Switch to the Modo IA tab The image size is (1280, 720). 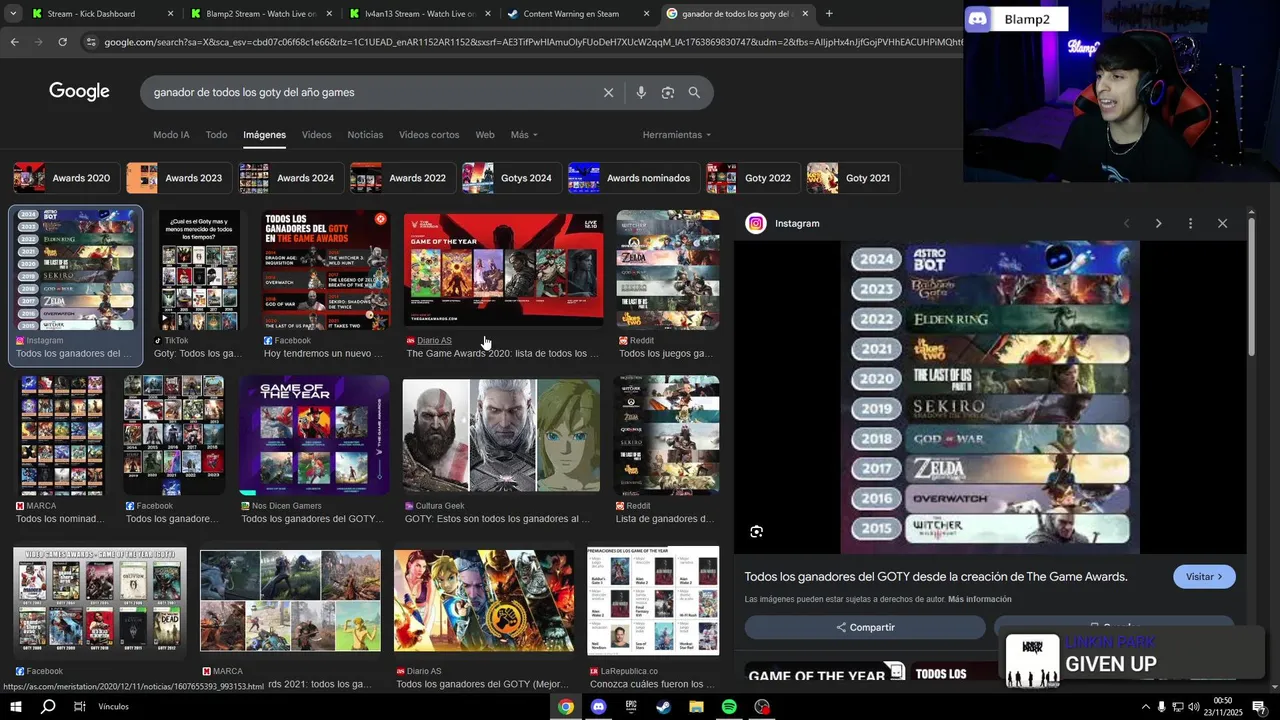171,135
